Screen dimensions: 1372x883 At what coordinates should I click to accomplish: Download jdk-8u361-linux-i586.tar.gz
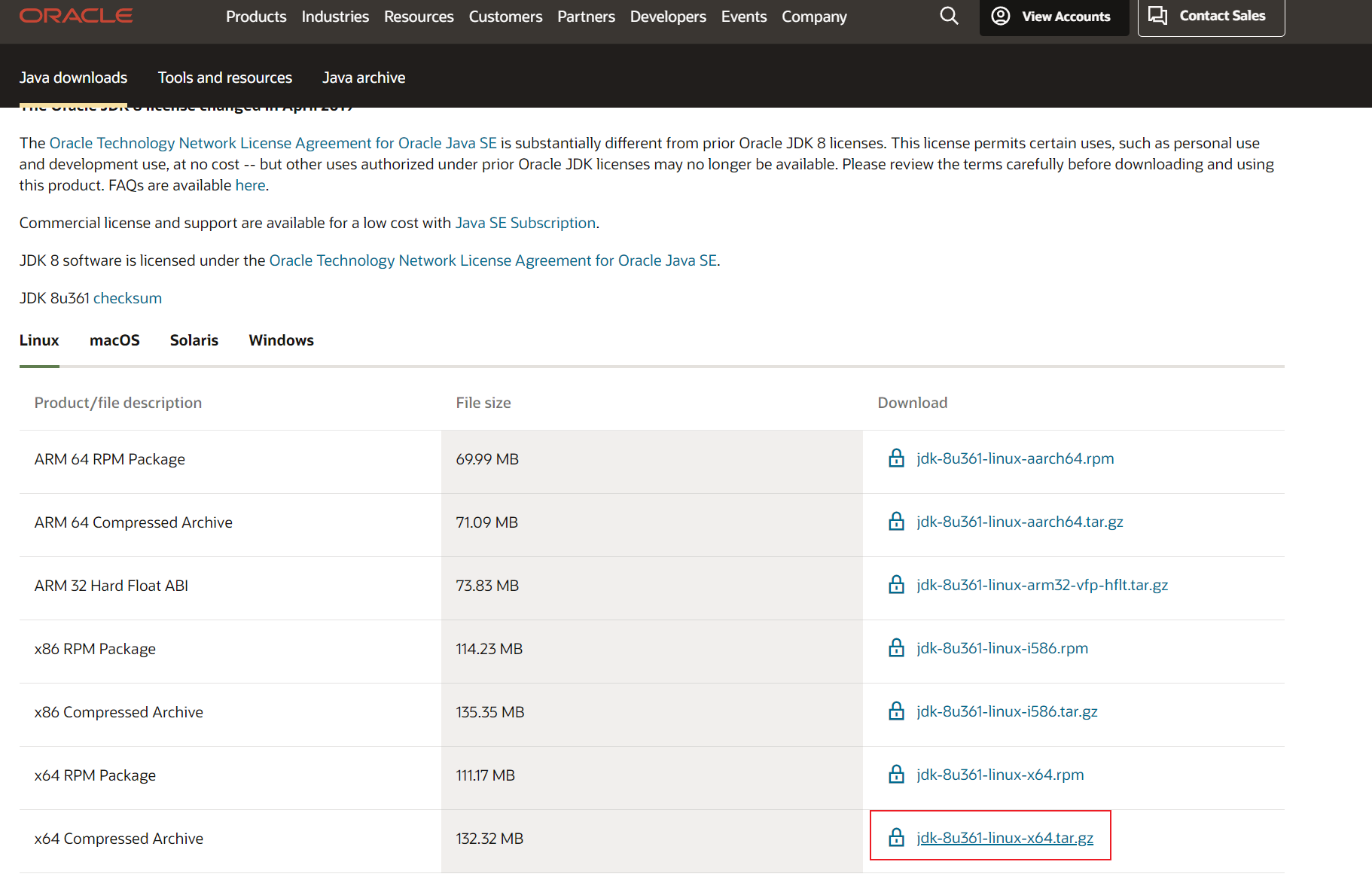[x=1007, y=711]
